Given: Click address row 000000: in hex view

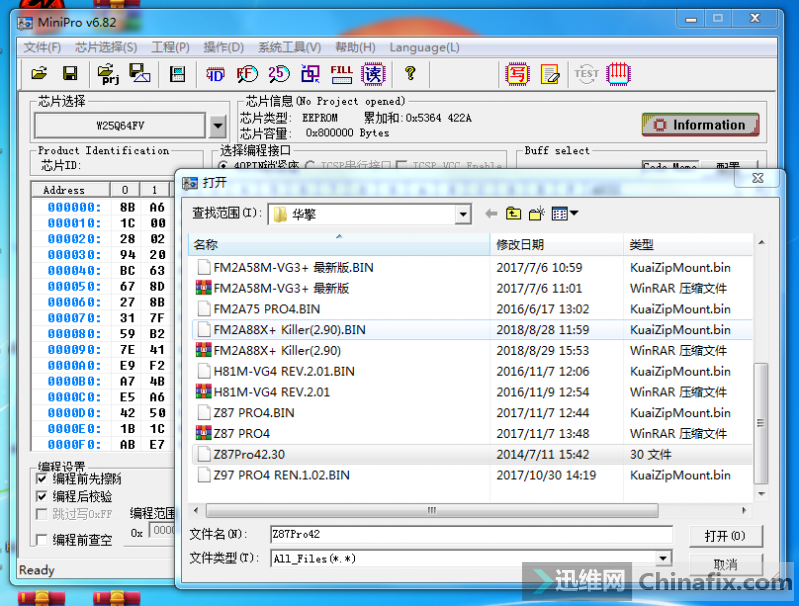Looking at the screenshot, I should (x=74, y=207).
